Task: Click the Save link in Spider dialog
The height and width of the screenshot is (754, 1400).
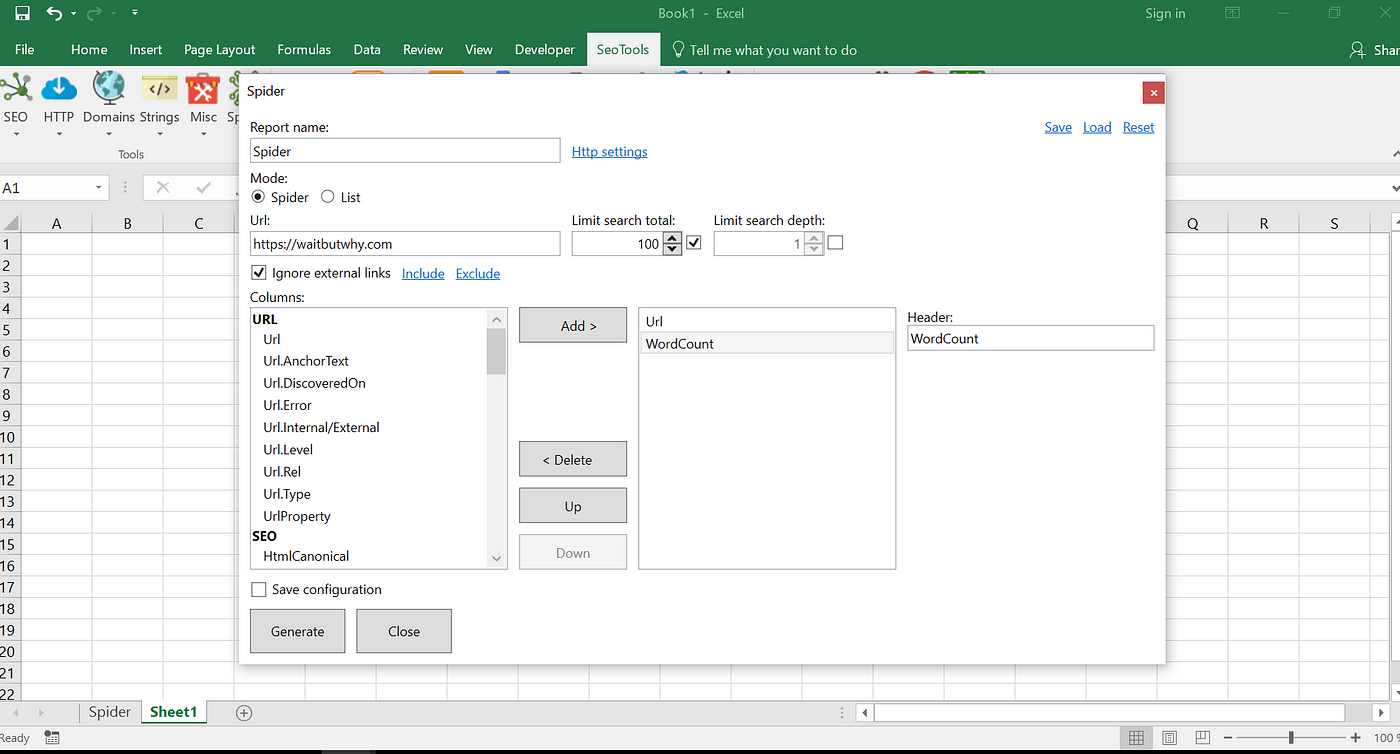Action: click(x=1058, y=127)
